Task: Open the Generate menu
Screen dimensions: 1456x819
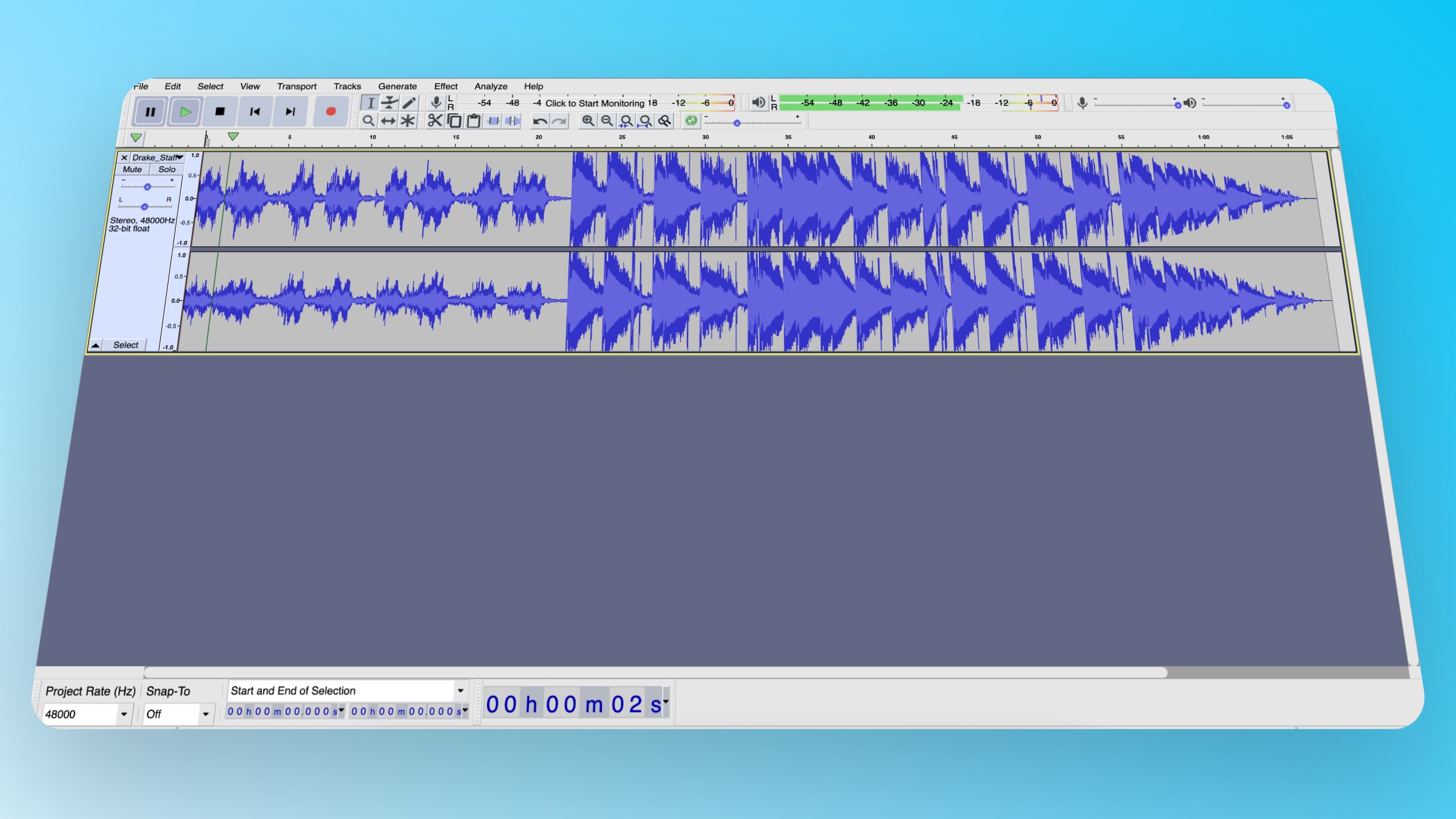Action: (397, 86)
